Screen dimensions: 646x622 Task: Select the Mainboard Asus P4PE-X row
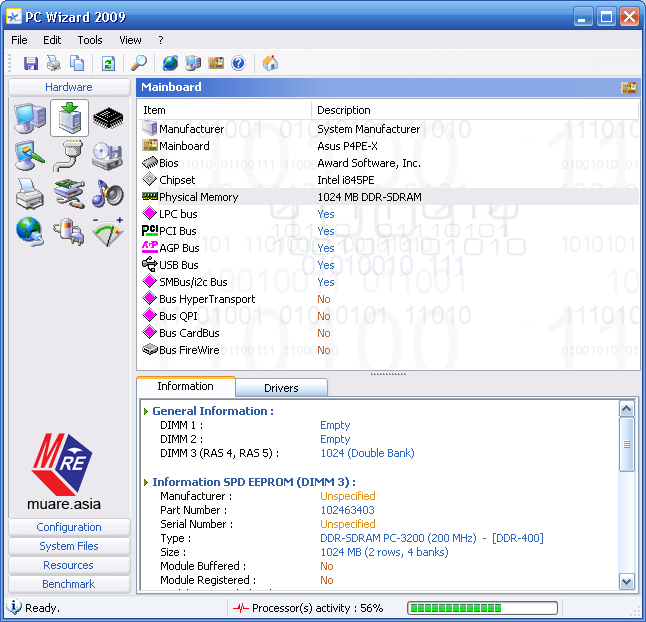(x=388, y=146)
